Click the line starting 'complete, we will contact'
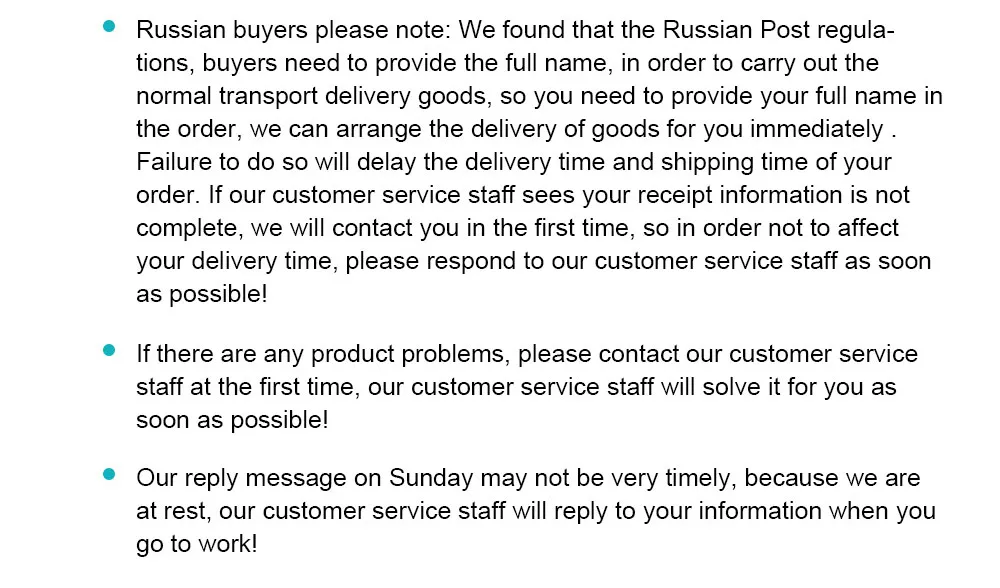The width and height of the screenshot is (1000, 588). pyautogui.click(x=517, y=228)
